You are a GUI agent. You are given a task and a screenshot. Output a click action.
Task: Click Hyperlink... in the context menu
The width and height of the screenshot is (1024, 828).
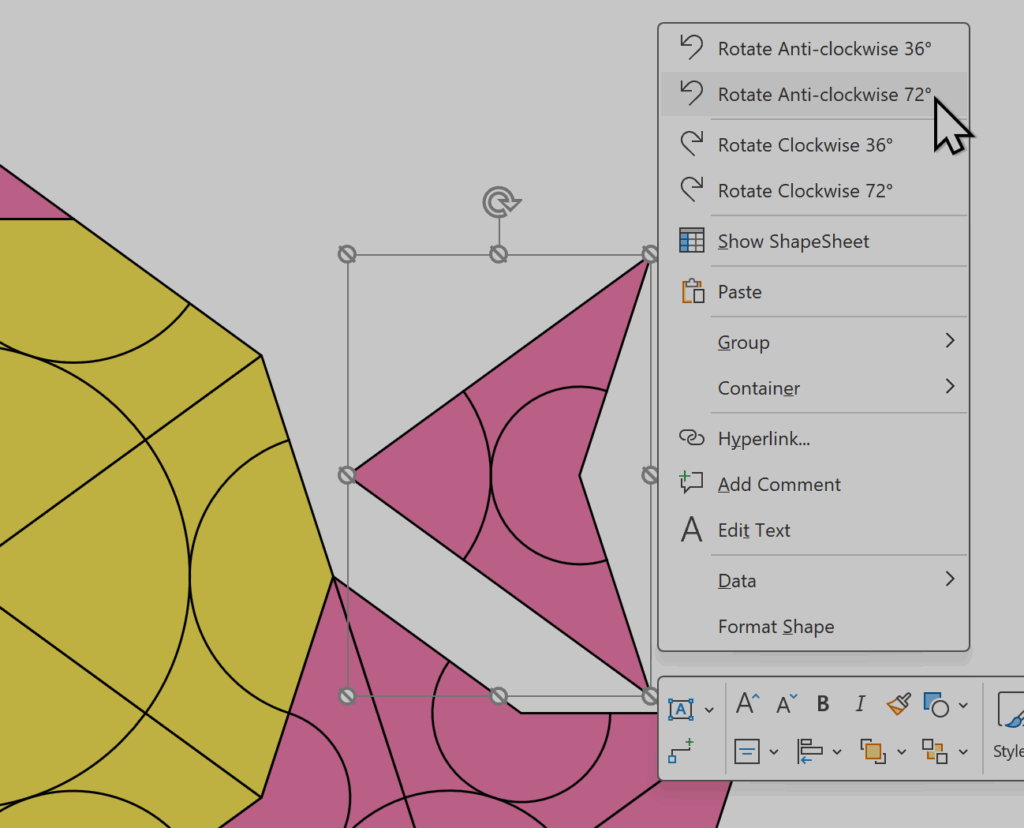click(764, 439)
